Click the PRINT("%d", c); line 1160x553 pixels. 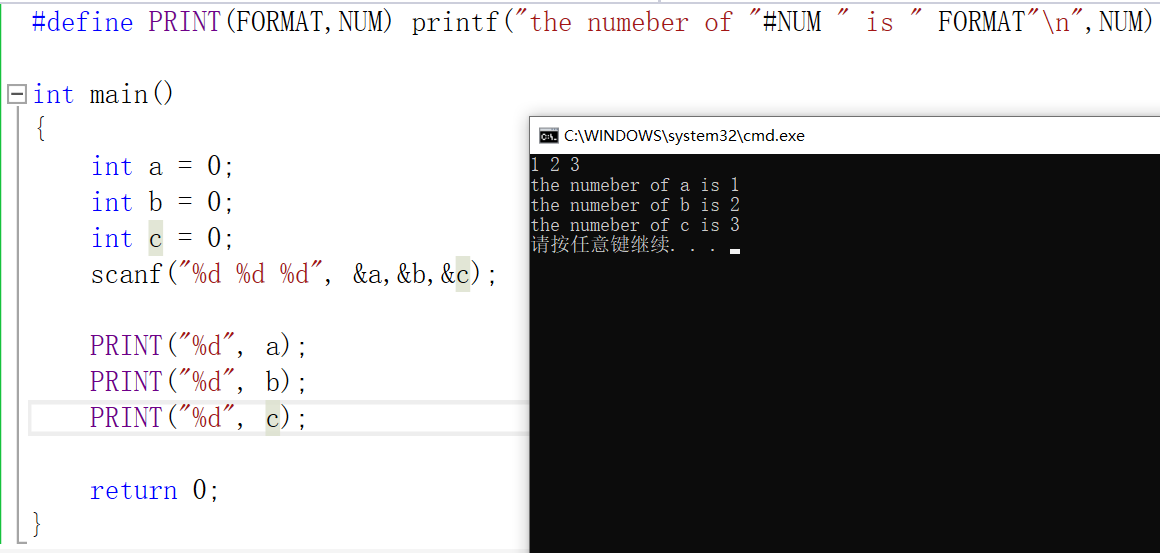point(198,418)
